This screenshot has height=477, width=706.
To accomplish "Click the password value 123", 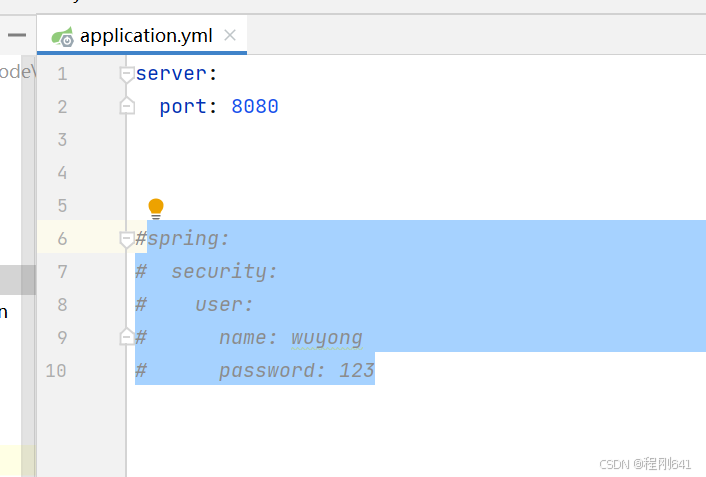I will pyautogui.click(x=356, y=370).
